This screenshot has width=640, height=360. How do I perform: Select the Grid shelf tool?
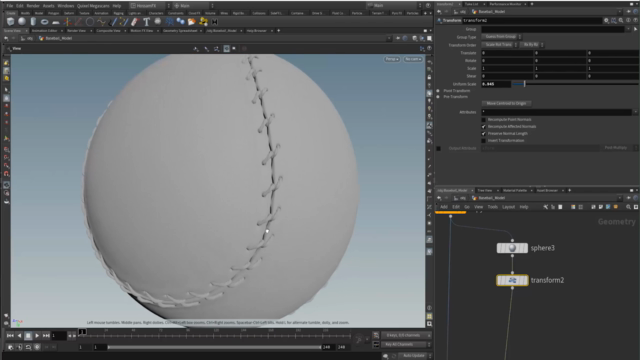point(56,22)
